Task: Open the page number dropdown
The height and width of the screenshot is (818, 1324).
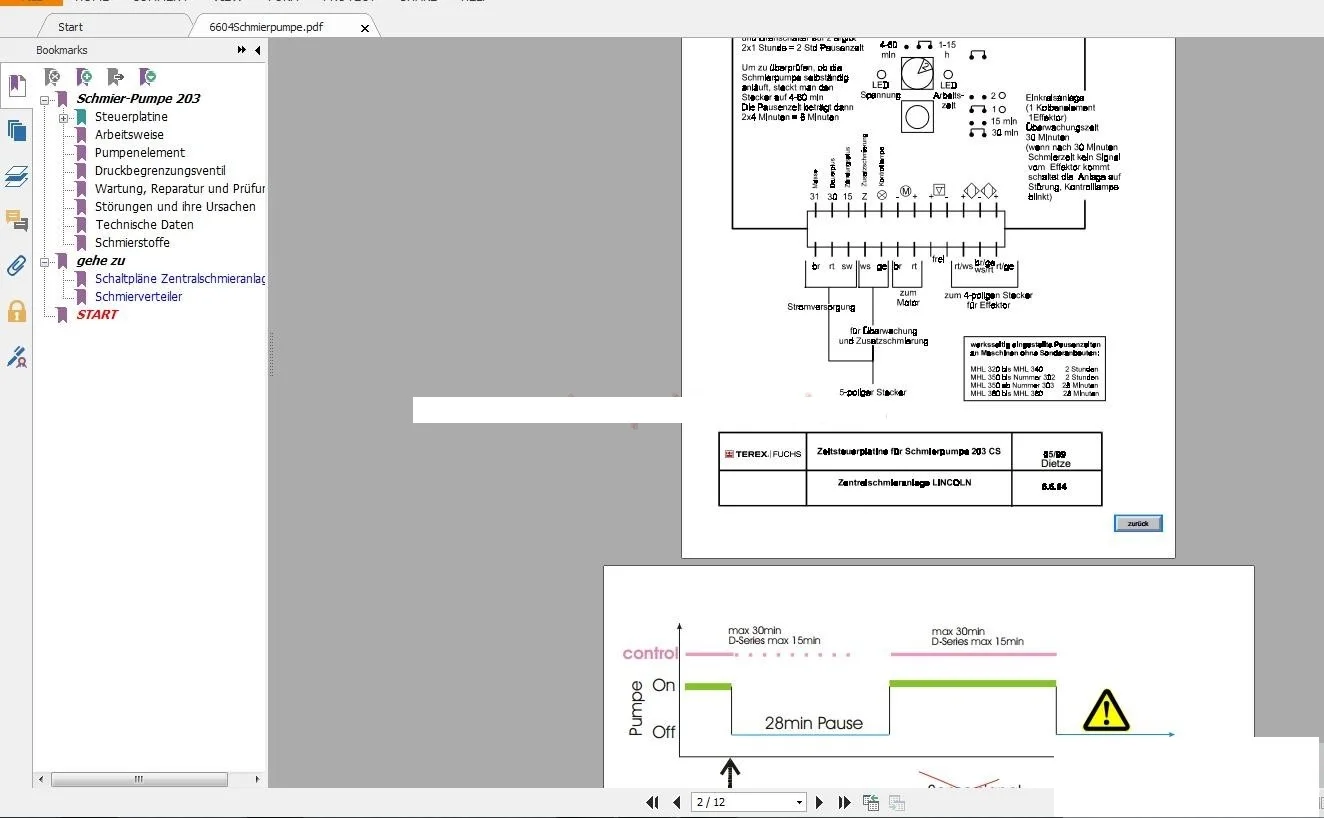Action: (798, 802)
